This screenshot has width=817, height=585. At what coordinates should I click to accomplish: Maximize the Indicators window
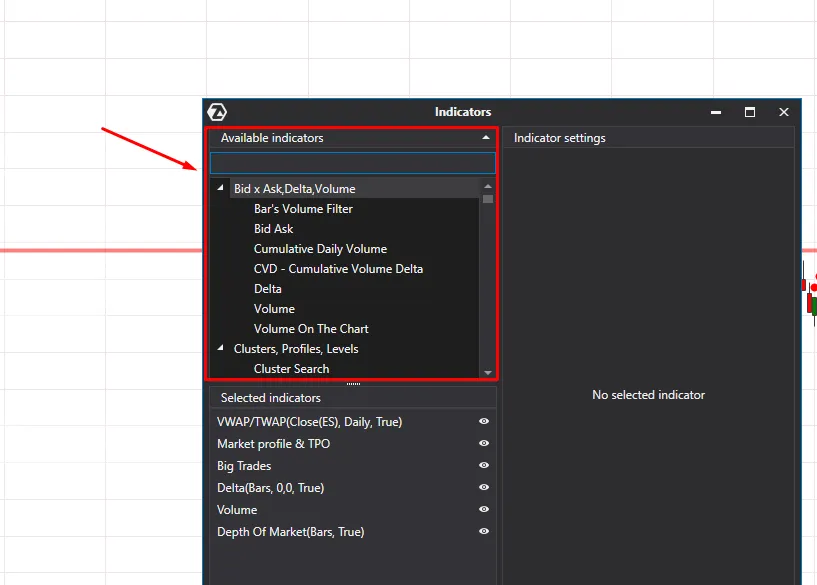[x=750, y=112]
